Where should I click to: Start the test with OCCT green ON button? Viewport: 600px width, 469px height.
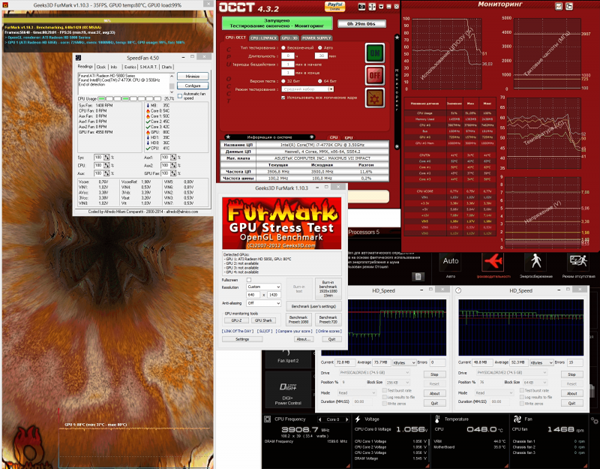[x=375, y=53]
